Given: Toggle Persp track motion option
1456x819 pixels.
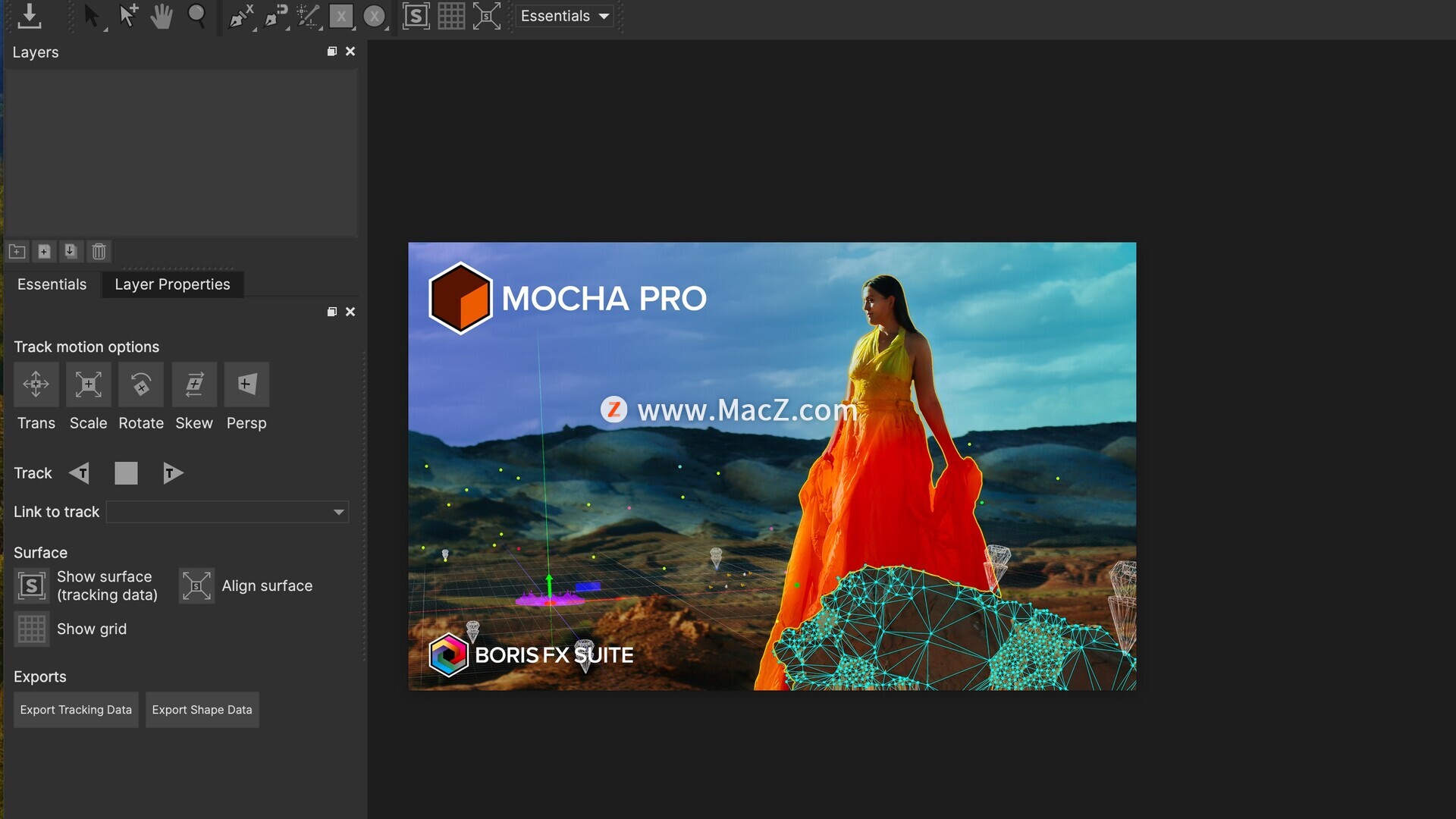Looking at the screenshot, I should [x=246, y=384].
